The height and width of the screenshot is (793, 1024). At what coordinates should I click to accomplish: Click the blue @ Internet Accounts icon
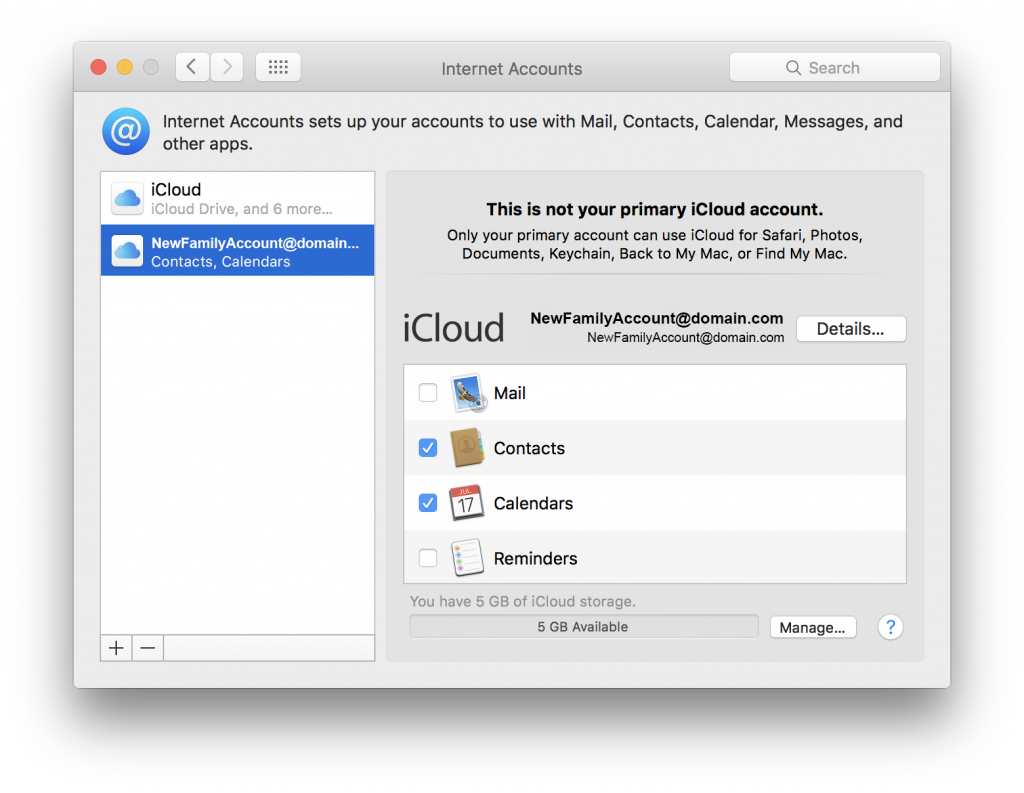click(126, 131)
